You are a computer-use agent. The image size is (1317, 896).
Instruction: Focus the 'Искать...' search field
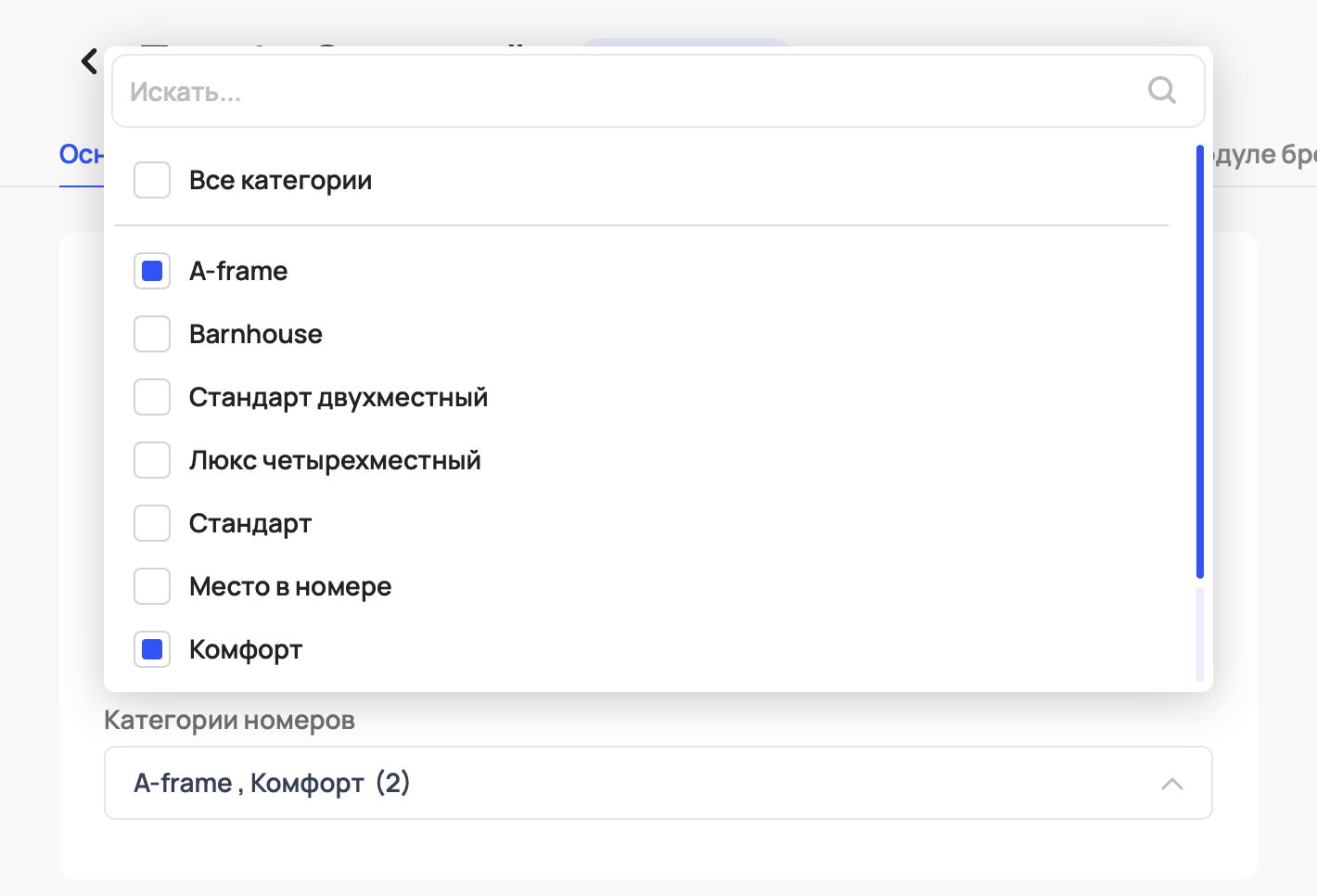tap(631, 91)
